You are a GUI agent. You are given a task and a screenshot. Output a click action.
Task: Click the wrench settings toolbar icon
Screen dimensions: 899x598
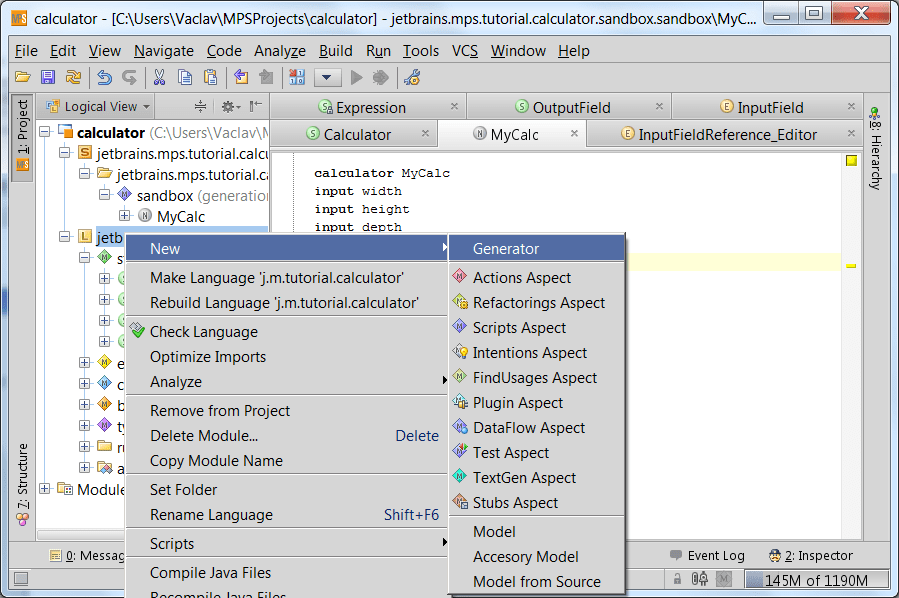(x=412, y=77)
